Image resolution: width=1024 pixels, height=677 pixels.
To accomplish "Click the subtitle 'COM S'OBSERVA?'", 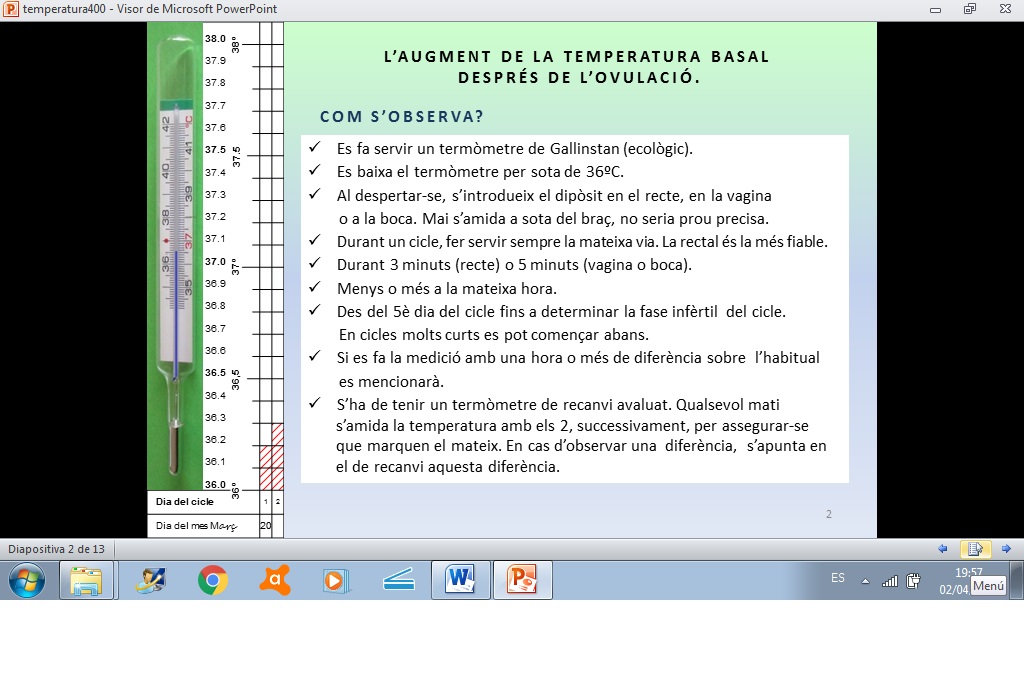I will coord(402,117).
